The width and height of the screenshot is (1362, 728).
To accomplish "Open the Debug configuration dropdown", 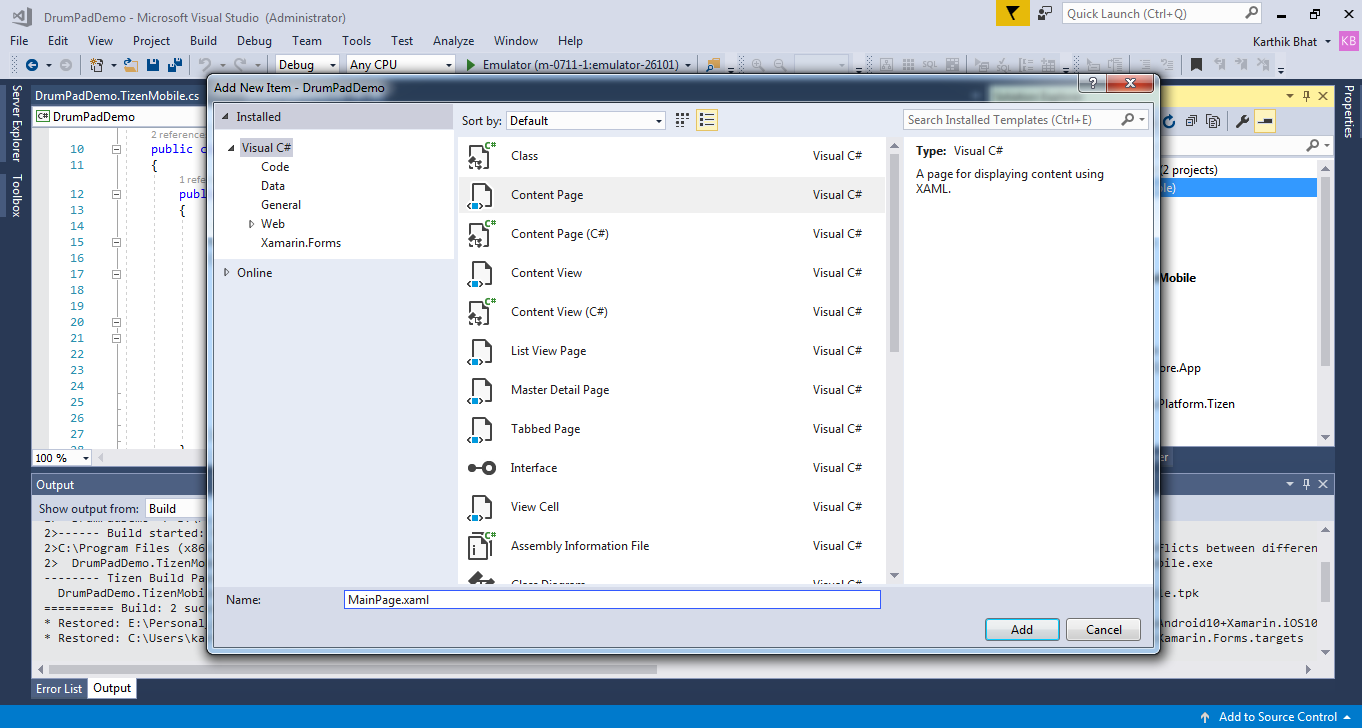I will pyautogui.click(x=309, y=65).
